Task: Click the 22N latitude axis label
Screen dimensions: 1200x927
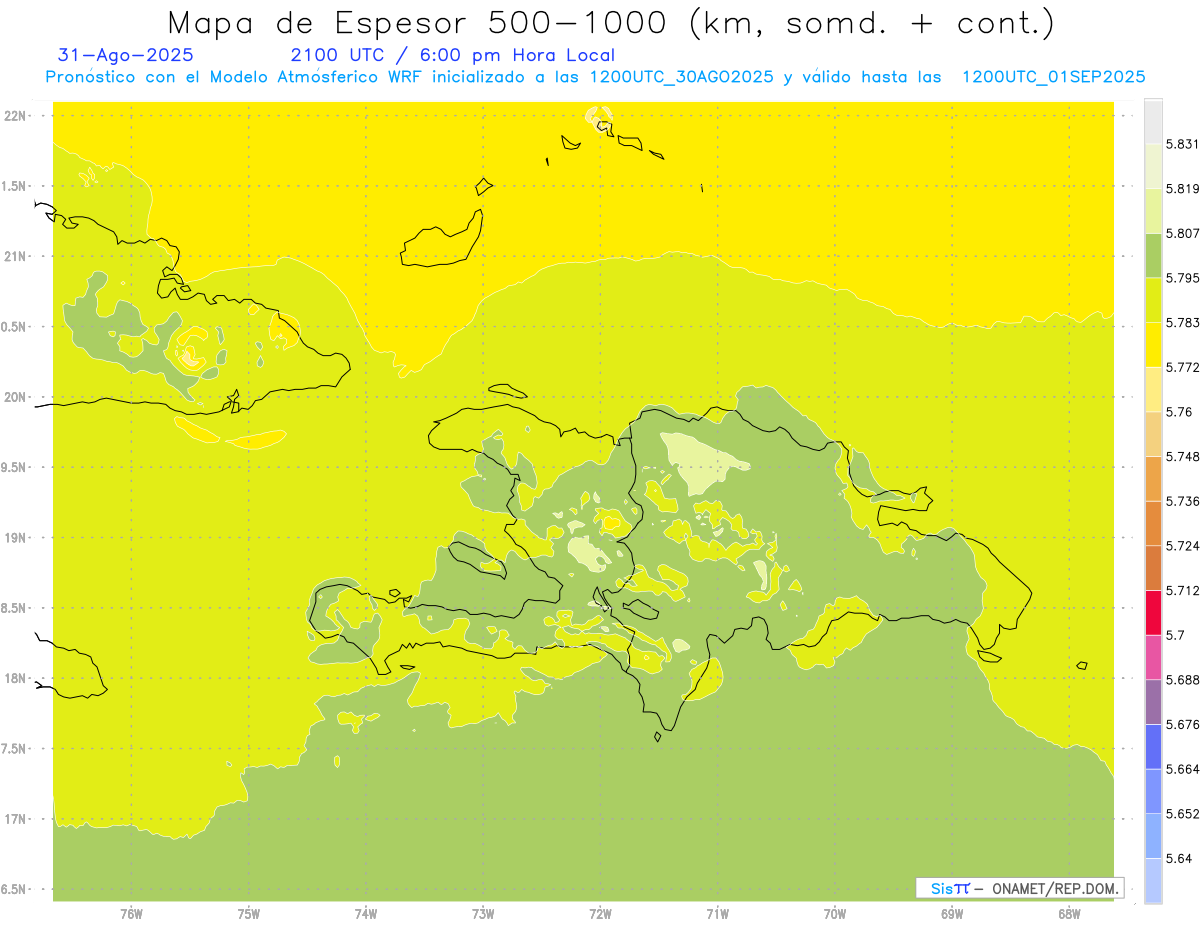Action: click(17, 116)
